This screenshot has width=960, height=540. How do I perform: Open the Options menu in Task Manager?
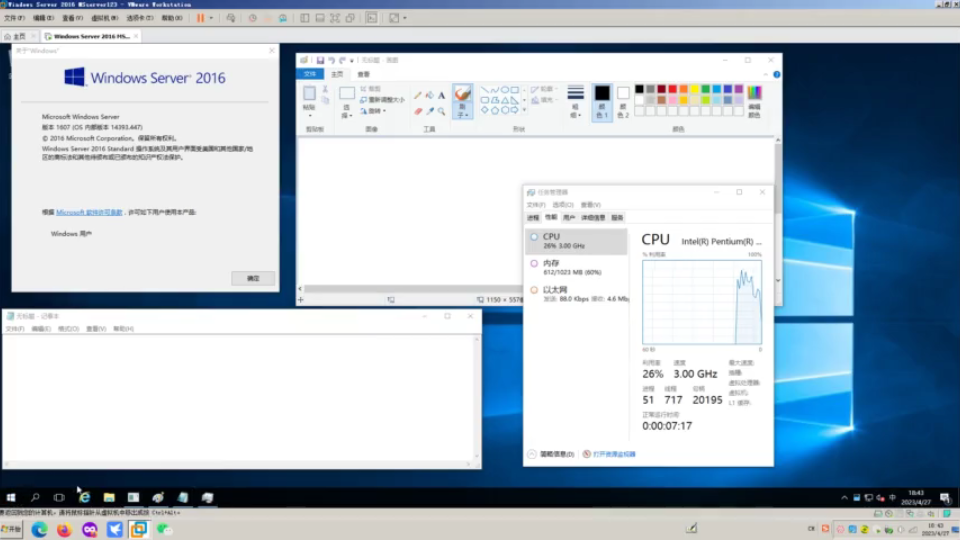click(563, 205)
